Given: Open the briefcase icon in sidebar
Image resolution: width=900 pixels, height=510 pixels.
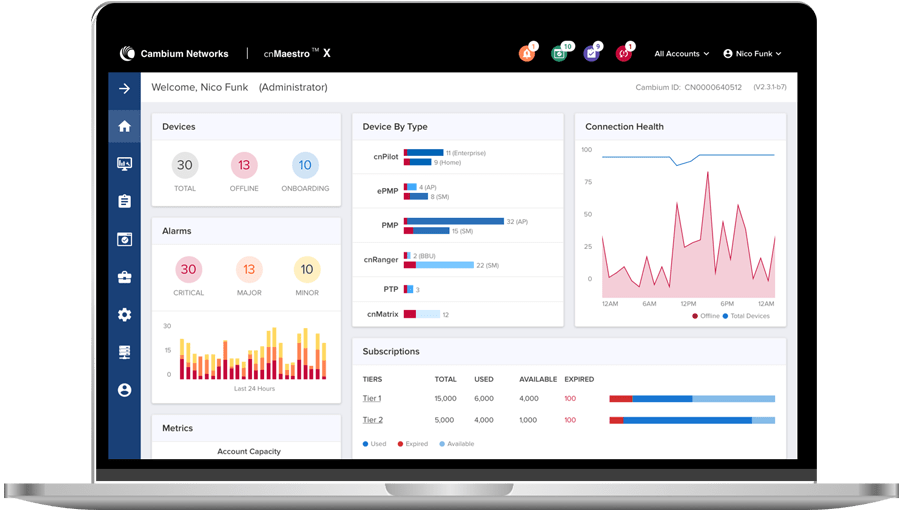Looking at the screenshot, I should tap(124, 277).
